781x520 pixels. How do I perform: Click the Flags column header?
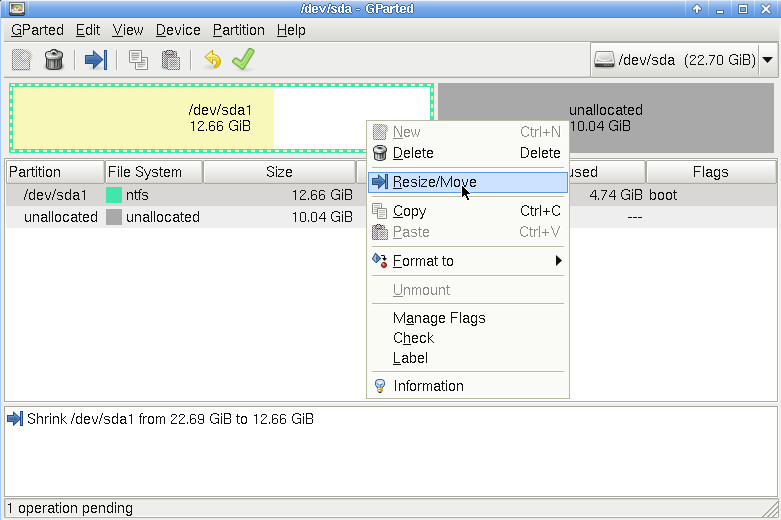tap(711, 172)
